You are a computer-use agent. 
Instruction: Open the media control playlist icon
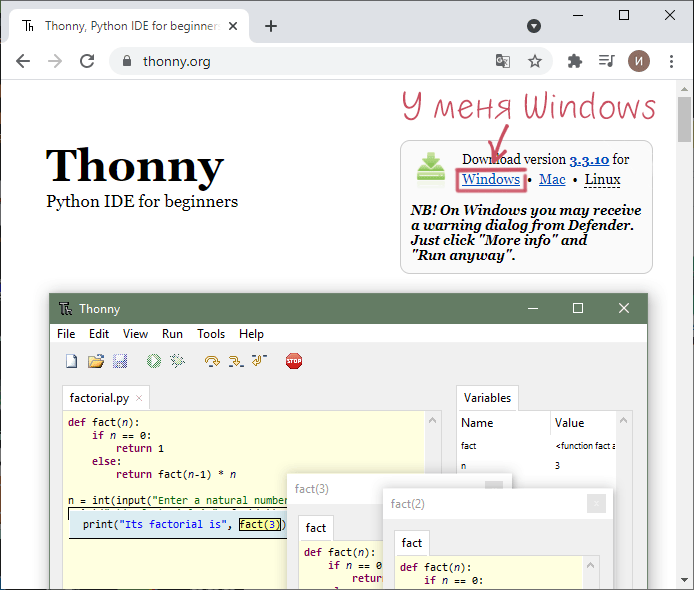point(606,61)
